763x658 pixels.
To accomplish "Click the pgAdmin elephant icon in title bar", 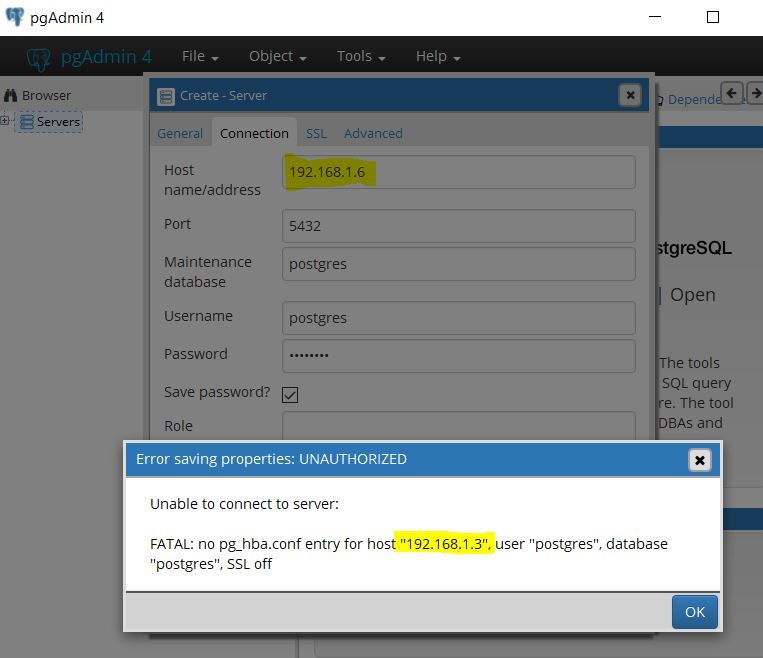I will coord(15,17).
